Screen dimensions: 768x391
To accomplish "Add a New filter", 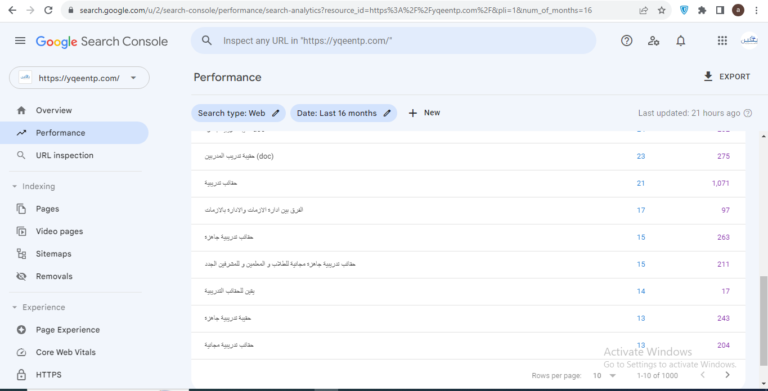I will click(424, 113).
